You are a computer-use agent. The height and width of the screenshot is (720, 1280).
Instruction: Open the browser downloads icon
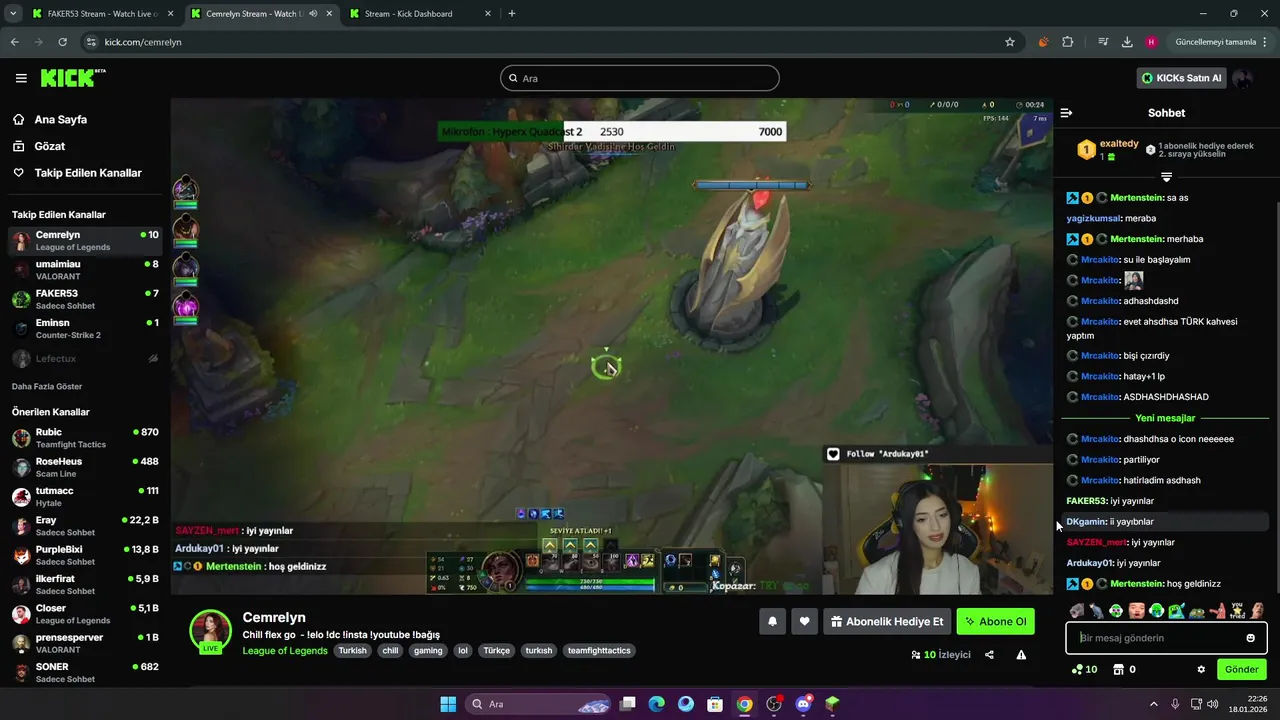click(1127, 42)
